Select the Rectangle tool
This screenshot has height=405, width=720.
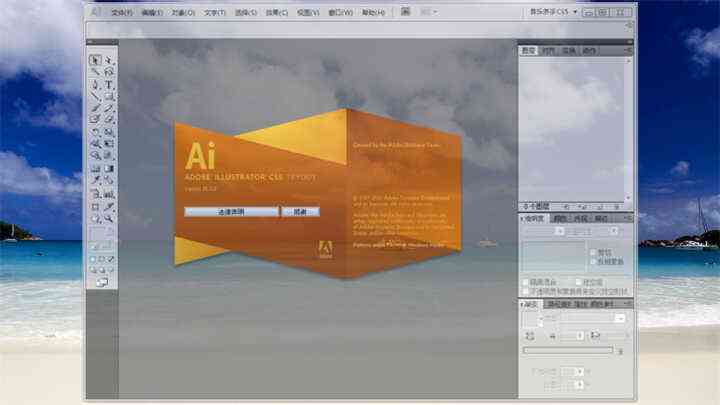tap(109, 96)
